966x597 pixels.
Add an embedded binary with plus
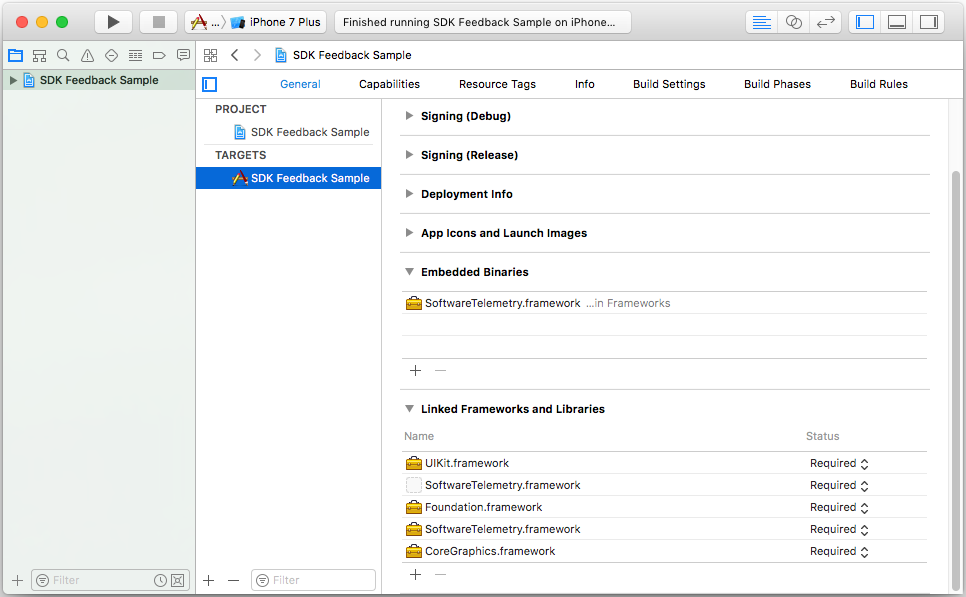click(x=415, y=371)
